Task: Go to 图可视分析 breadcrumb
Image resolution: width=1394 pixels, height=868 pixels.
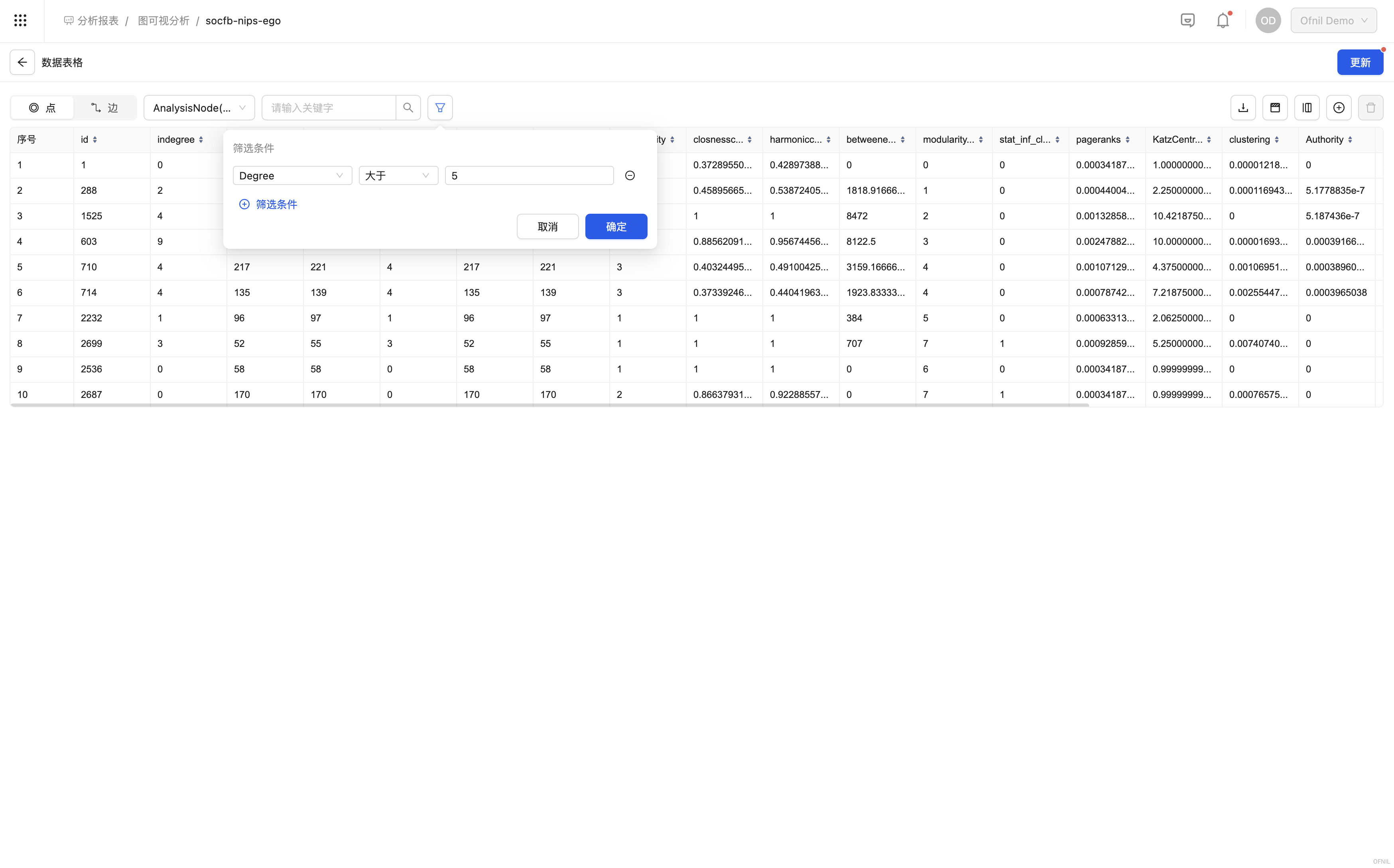Action: [x=163, y=21]
